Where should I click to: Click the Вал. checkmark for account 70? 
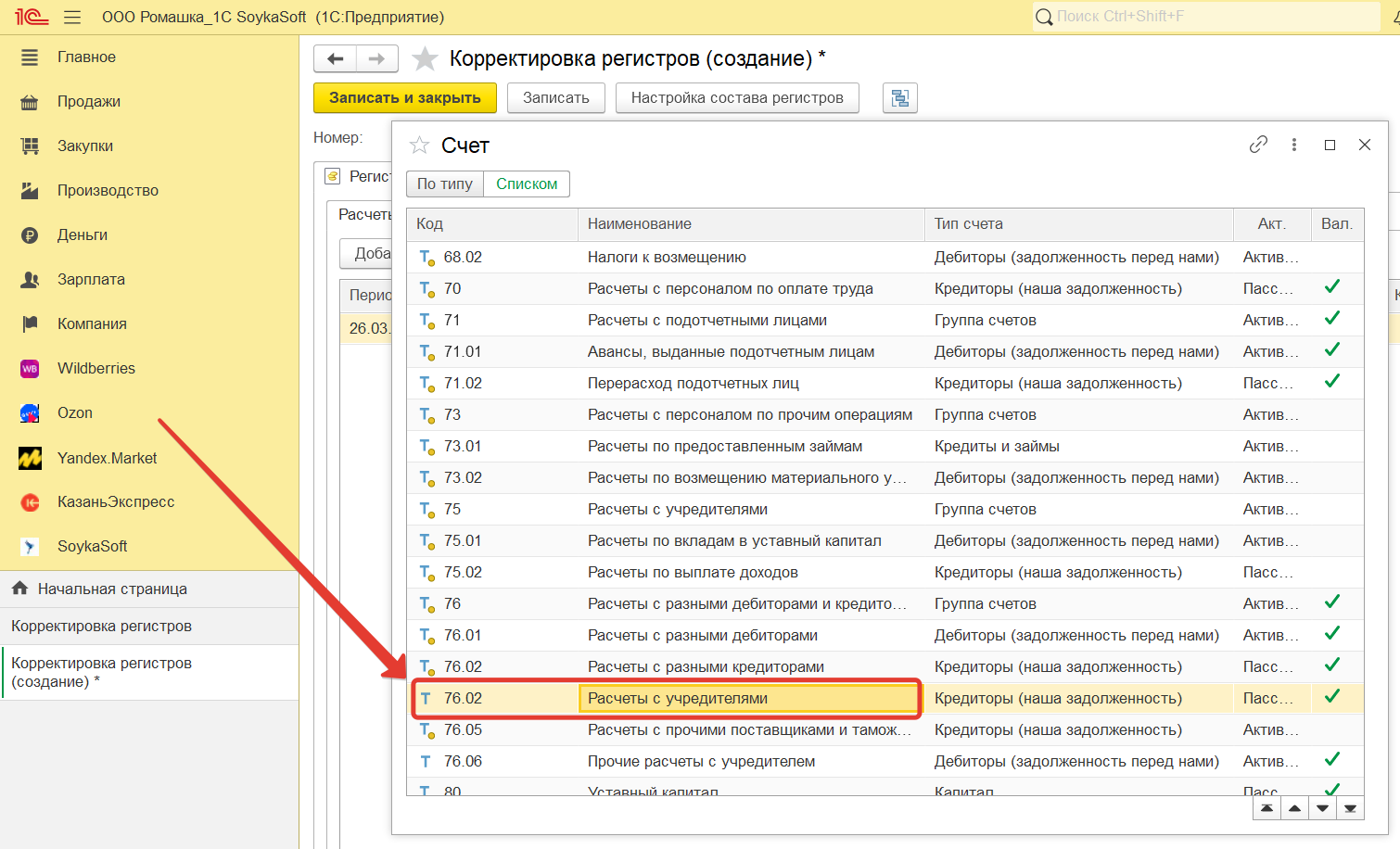[1332, 287]
